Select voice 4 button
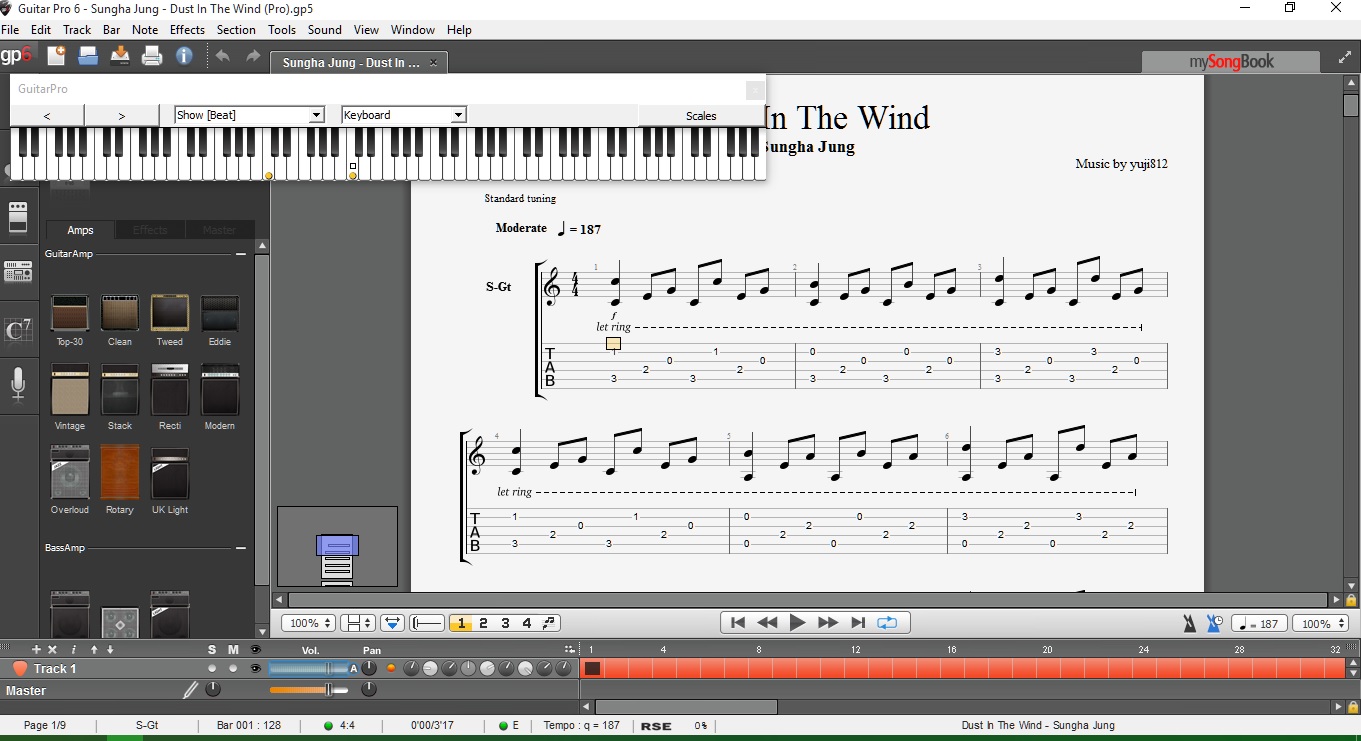1361x741 pixels. coord(527,623)
